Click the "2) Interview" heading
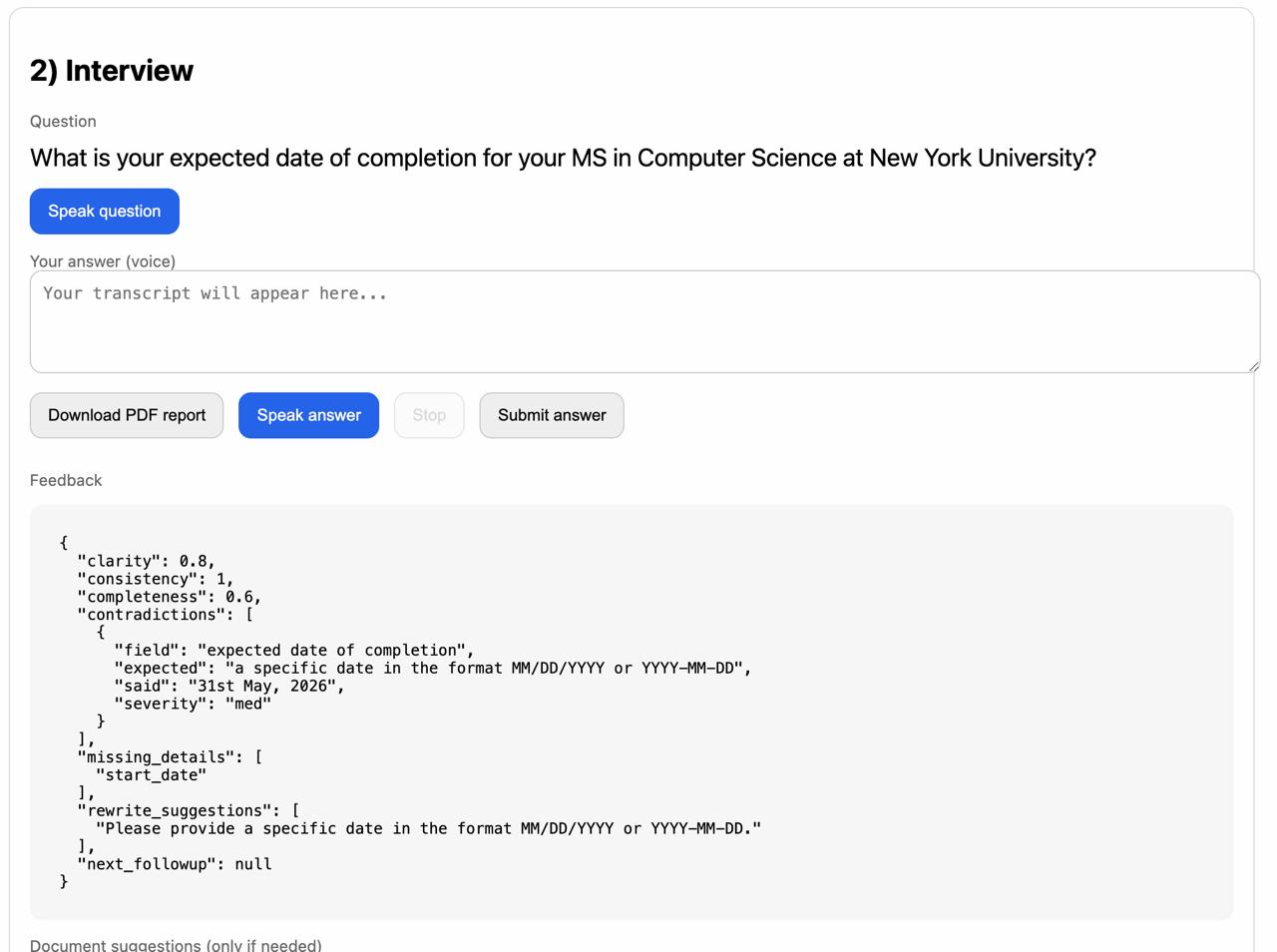Viewport: 1277px width, 952px height. click(112, 71)
